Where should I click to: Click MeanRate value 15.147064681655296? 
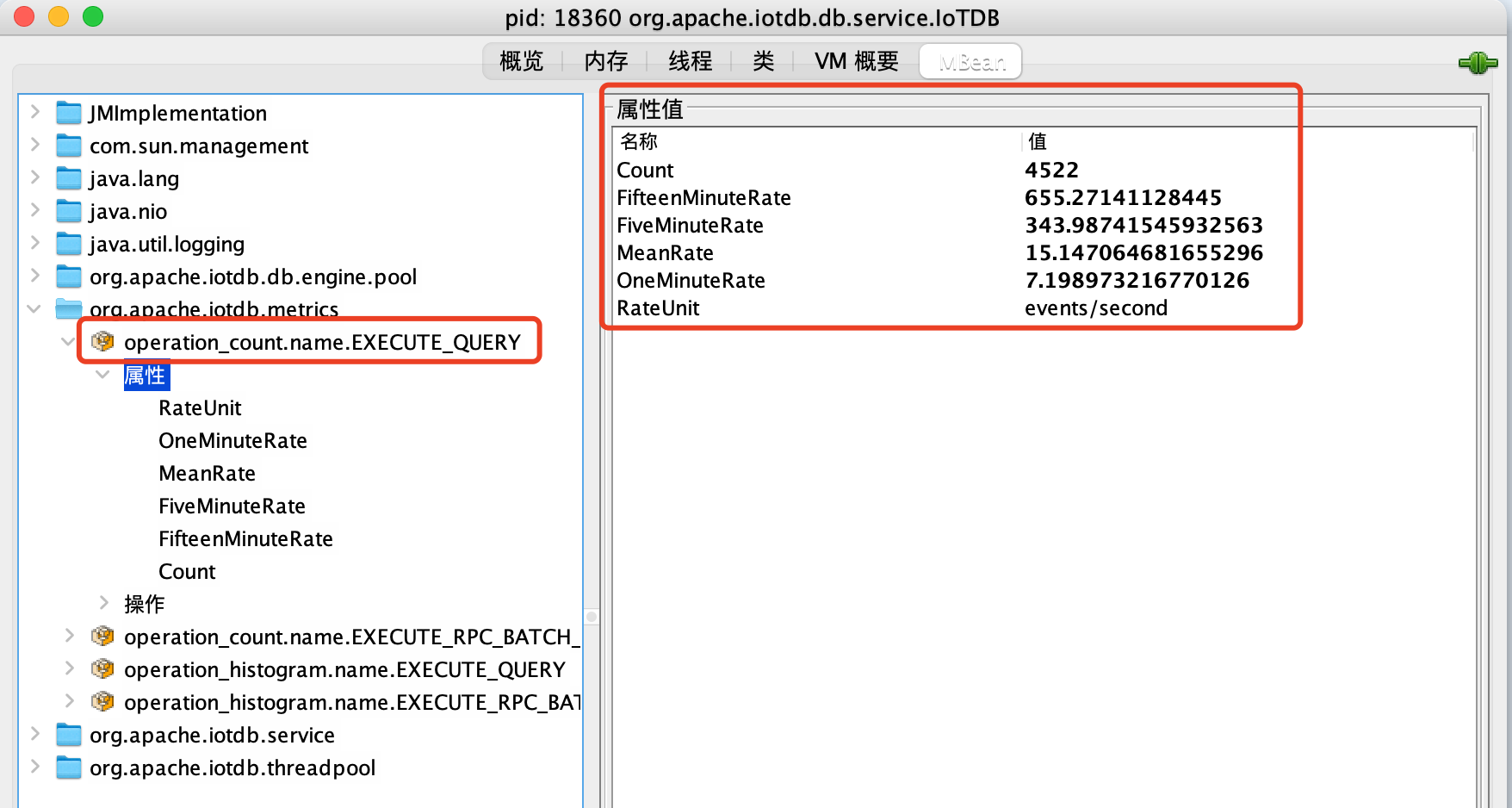tap(1143, 253)
